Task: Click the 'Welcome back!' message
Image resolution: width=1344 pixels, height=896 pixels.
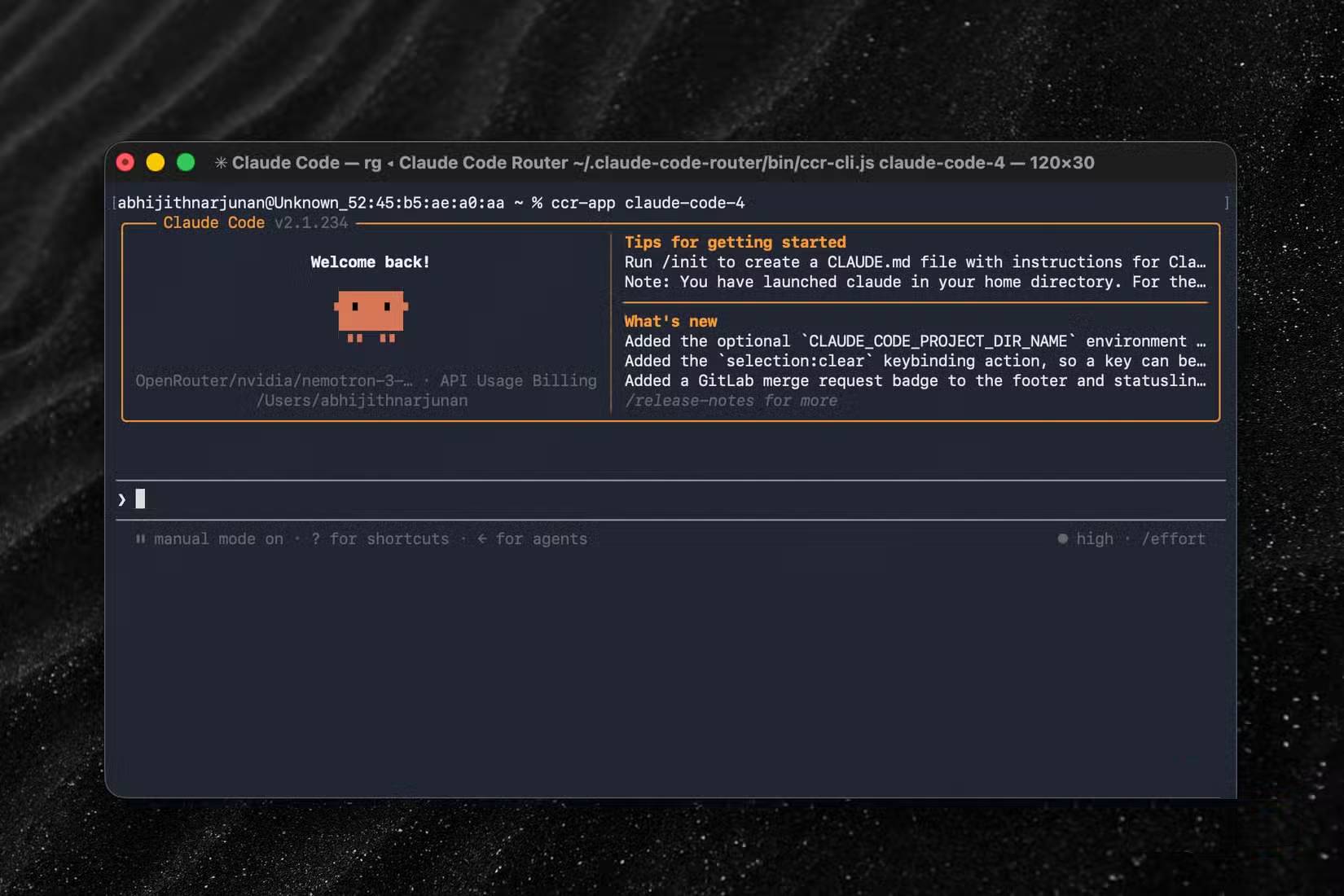Action: [370, 261]
